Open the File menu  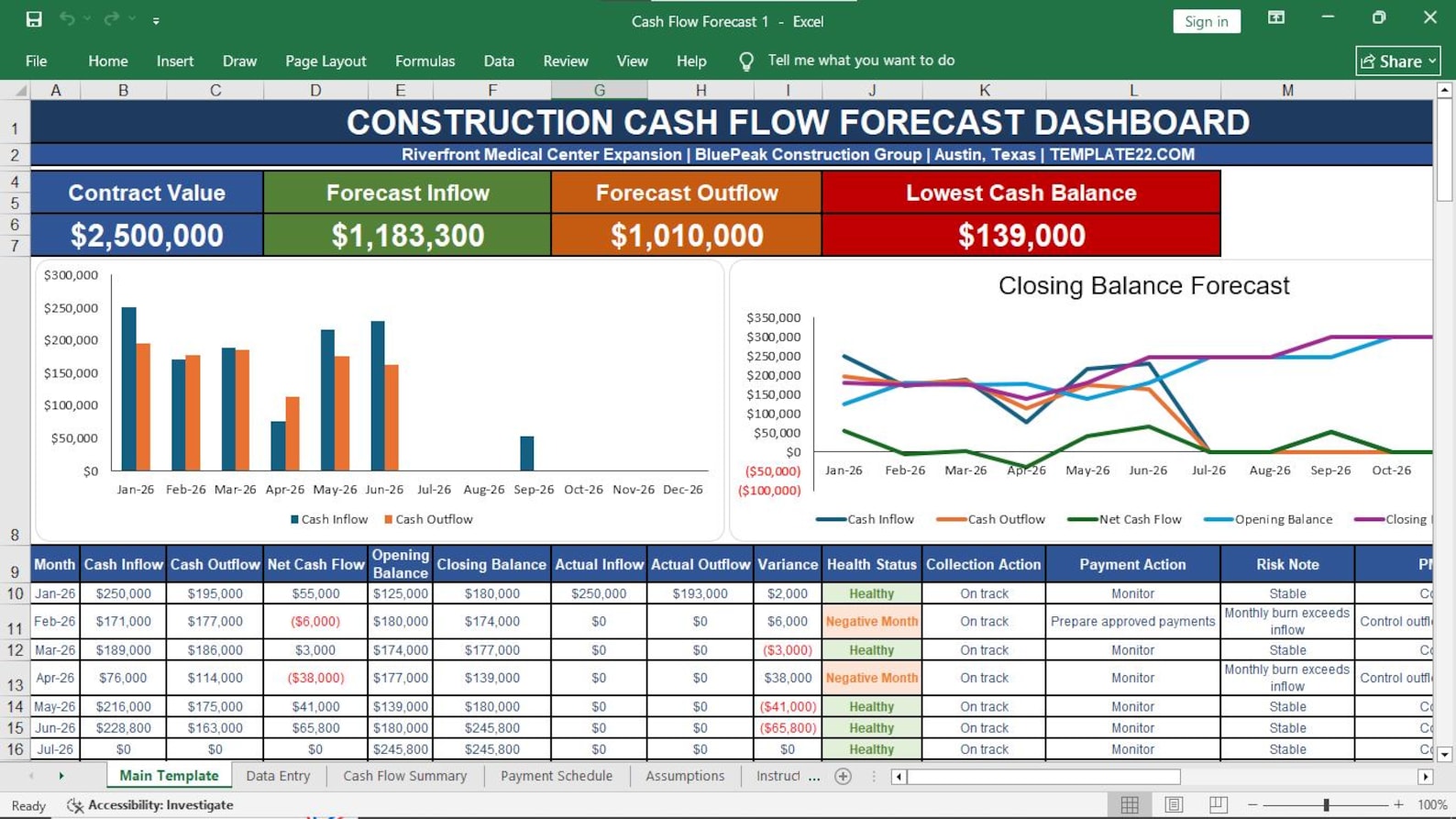[37, 61]
